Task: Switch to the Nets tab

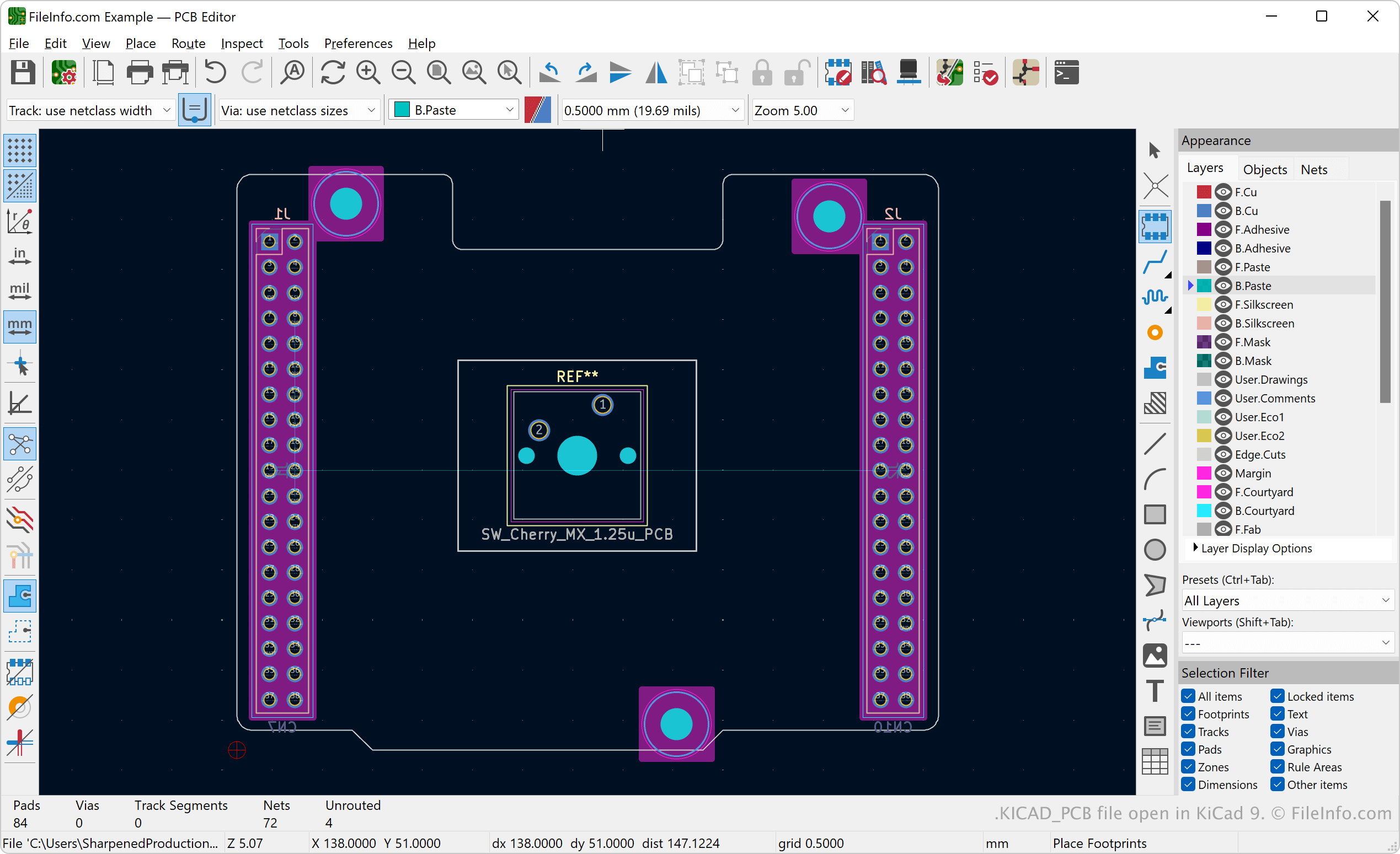Action: coord(1313,169)
